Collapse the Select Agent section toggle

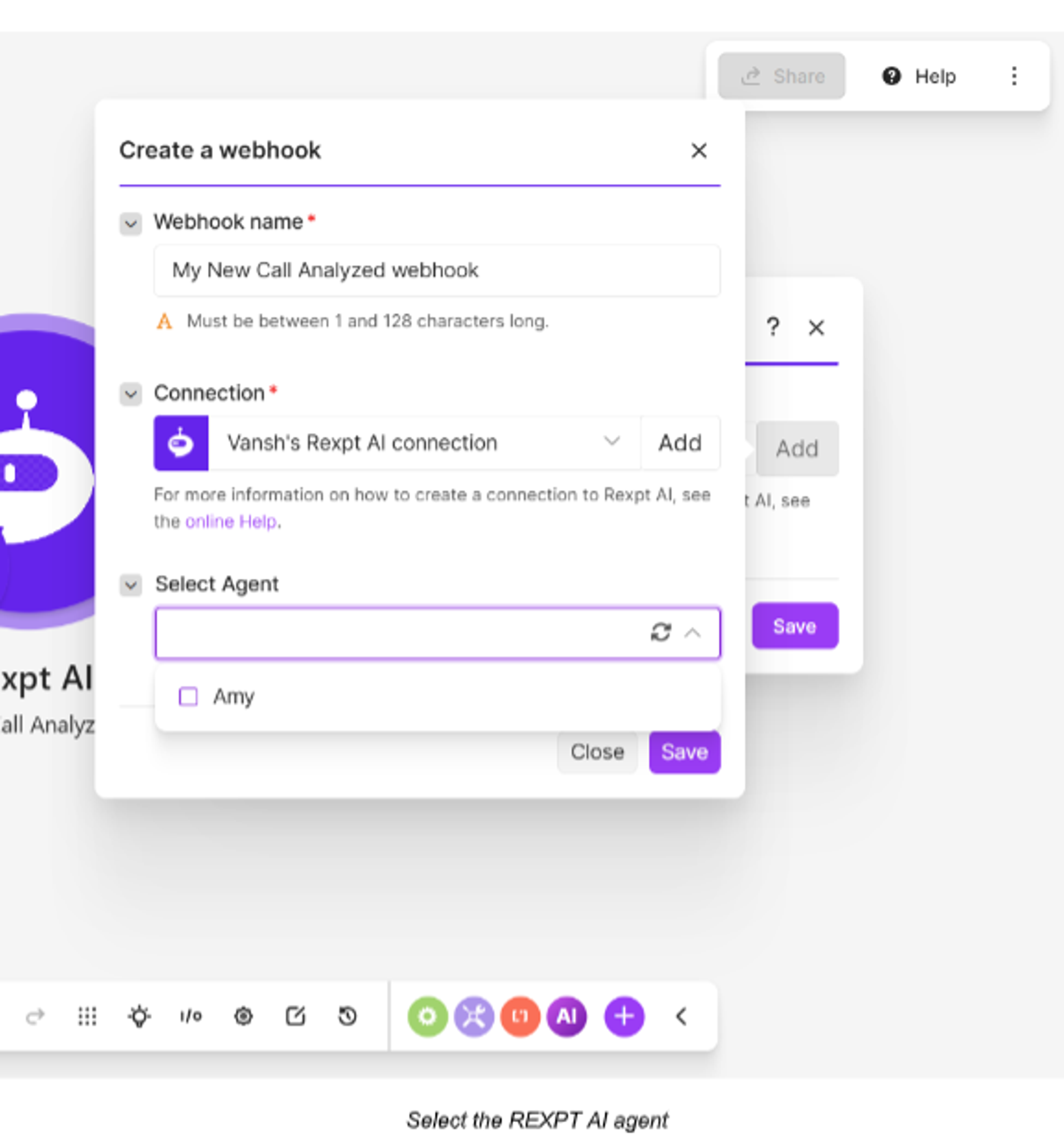(x=131, y=585)
